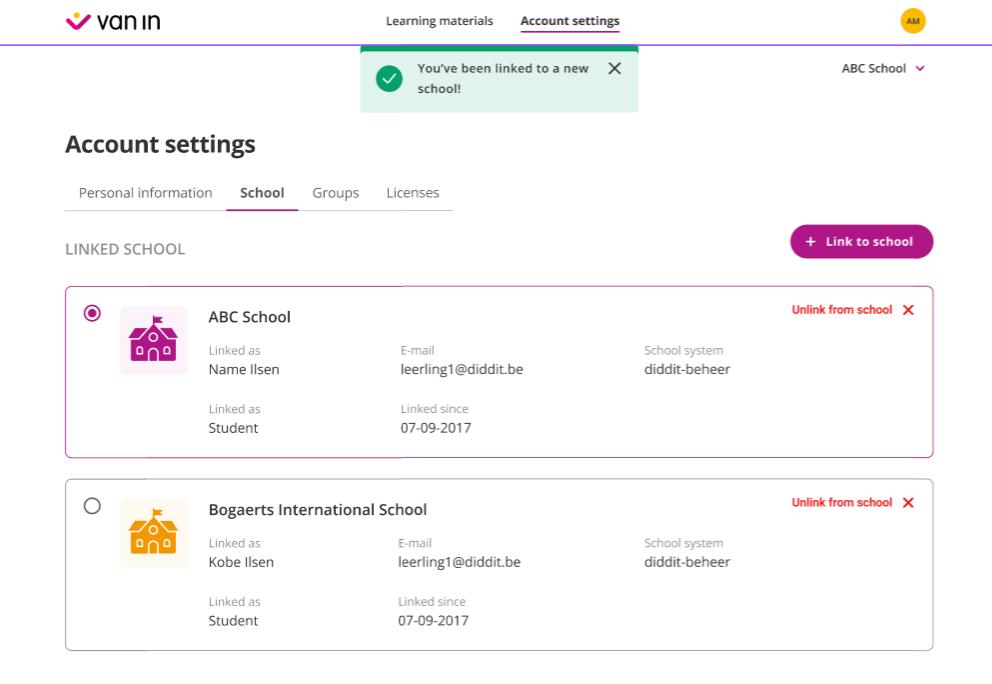Open the Groups tab
This screenshot has height=684, width=992.
pos(335,193)
